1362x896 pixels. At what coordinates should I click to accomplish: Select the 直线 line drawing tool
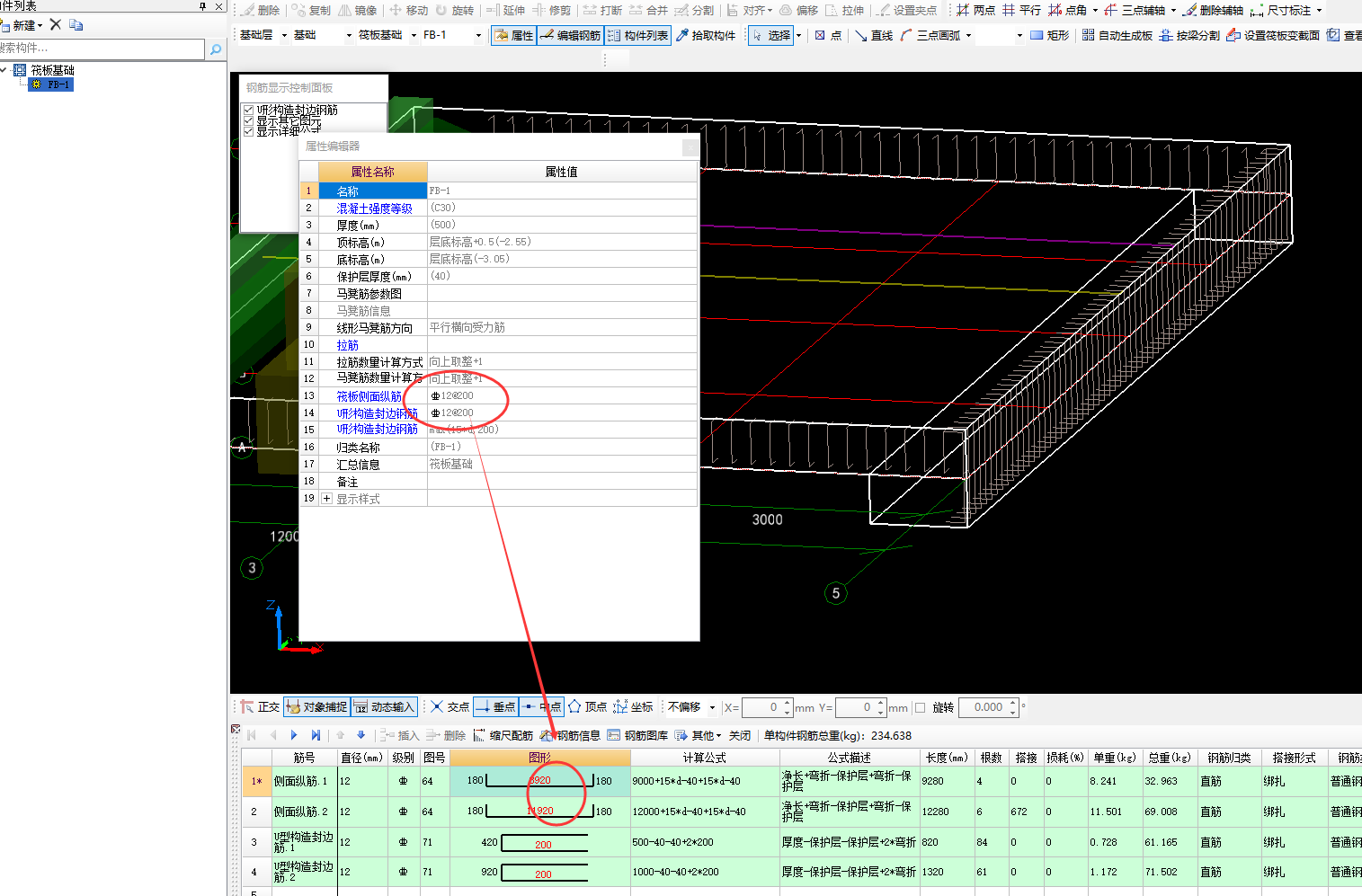tap(874, 35)
